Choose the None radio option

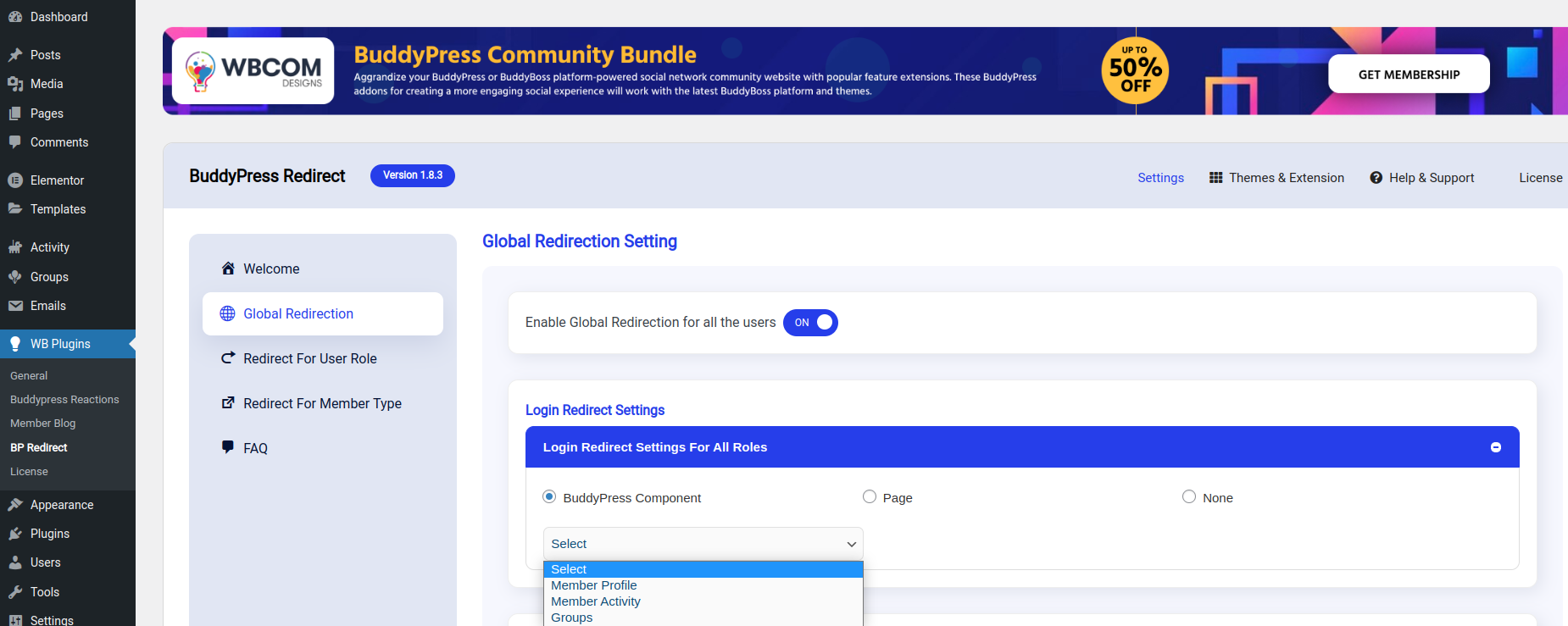(x=1189, y=497)
